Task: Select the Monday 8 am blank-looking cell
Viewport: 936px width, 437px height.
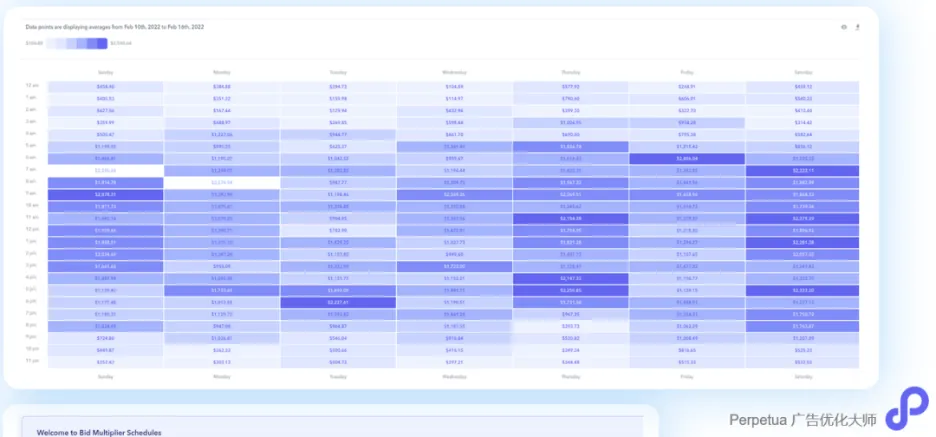Action: pos(221,183)
